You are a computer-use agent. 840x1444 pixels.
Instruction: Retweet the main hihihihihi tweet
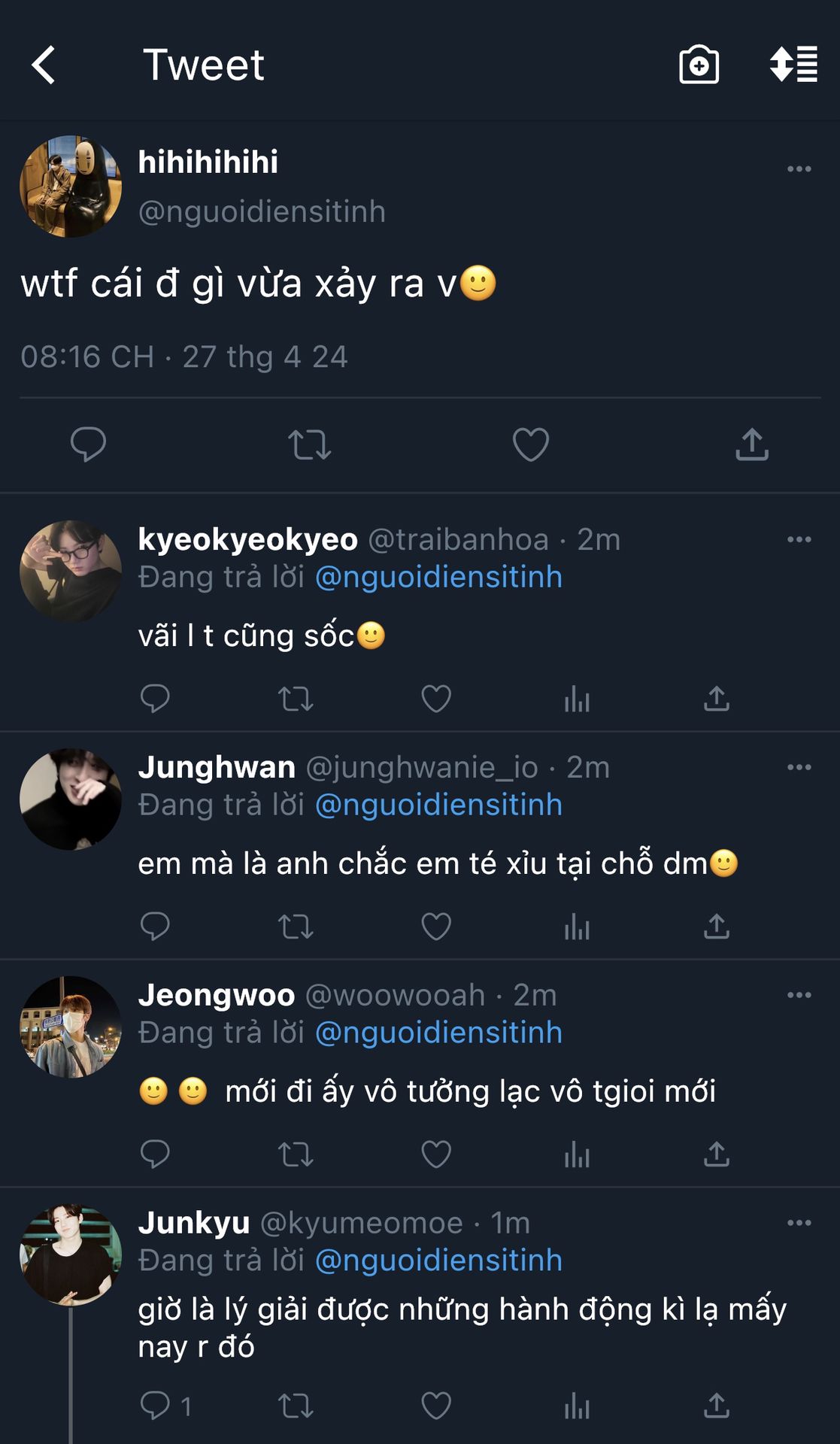(x=309, y=444)
